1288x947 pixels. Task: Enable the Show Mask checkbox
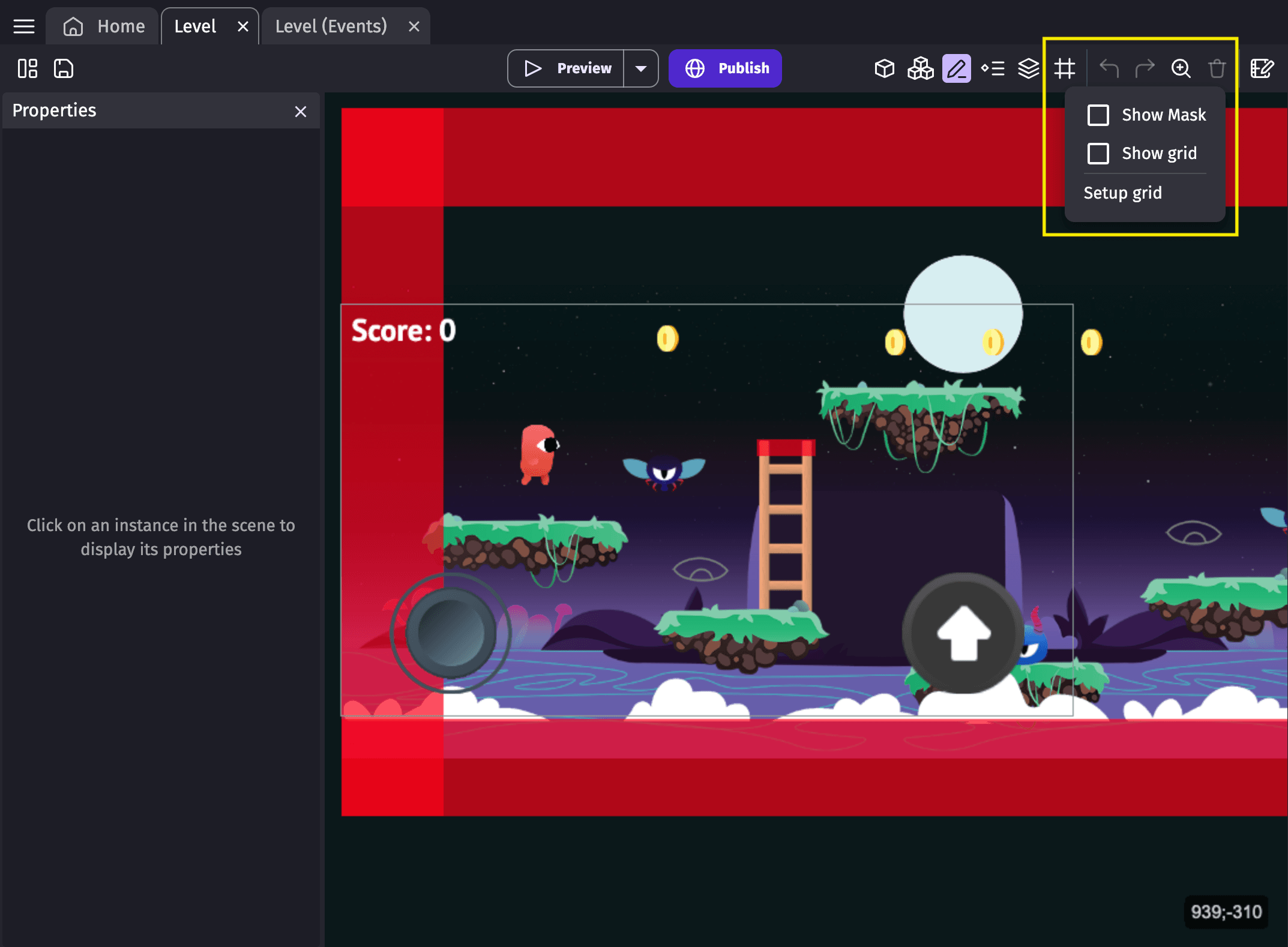pyautogui.click(x=1098, y=115)
